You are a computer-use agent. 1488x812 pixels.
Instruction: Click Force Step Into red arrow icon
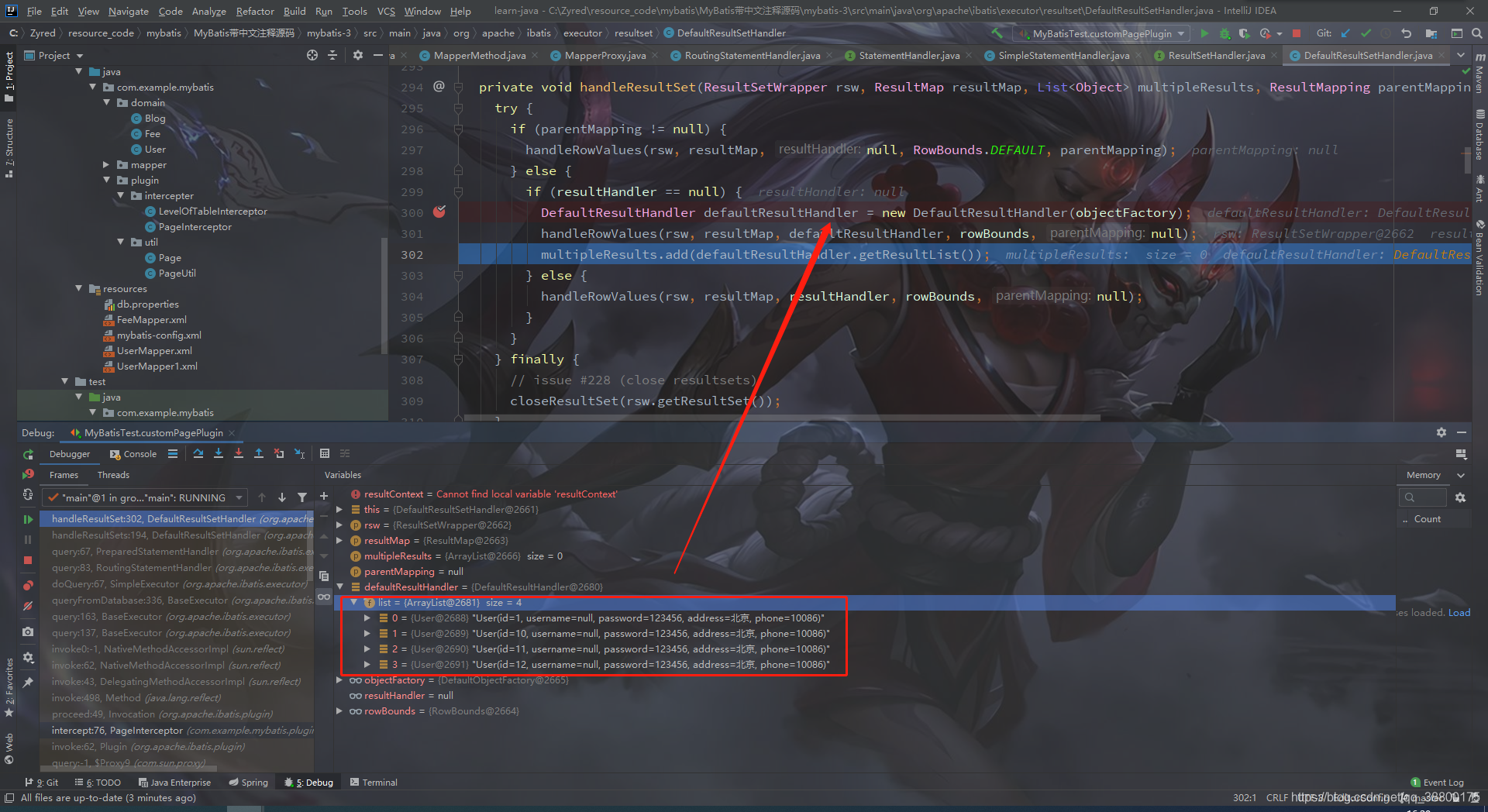[x=239, y=454]
